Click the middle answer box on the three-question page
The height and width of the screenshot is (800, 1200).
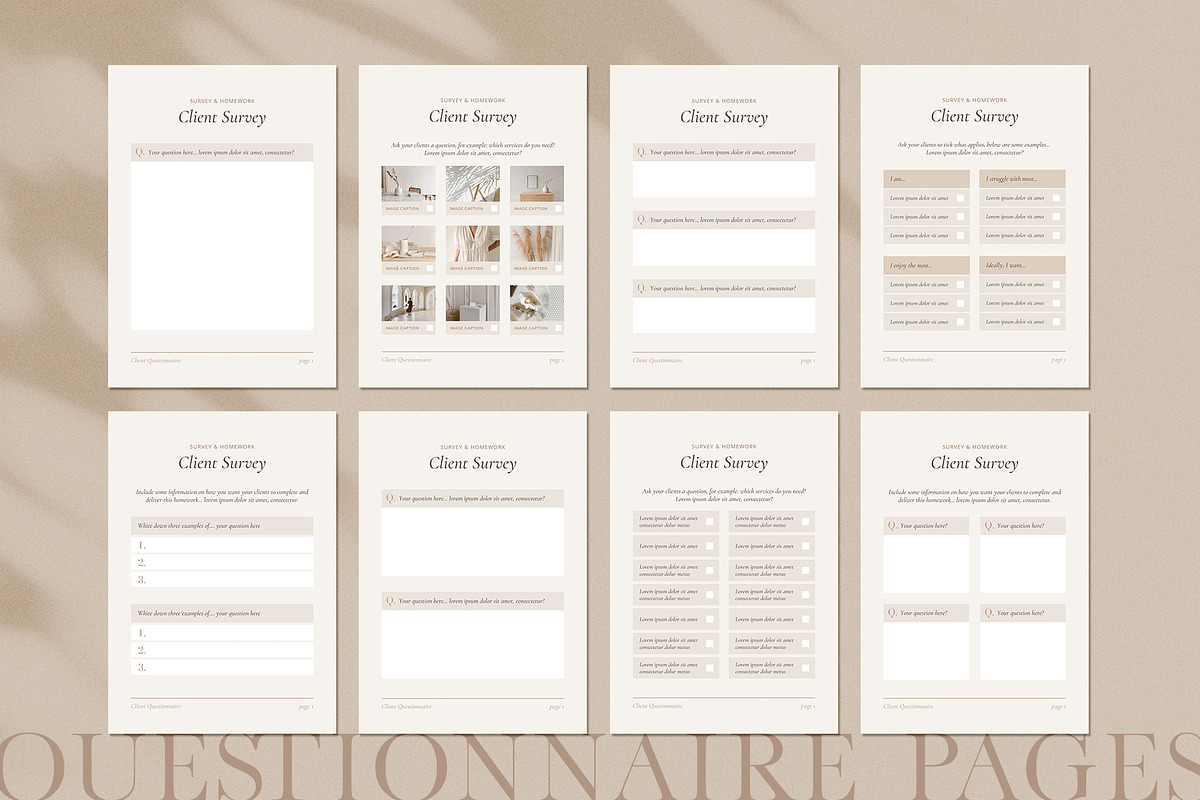coord(724,247)
